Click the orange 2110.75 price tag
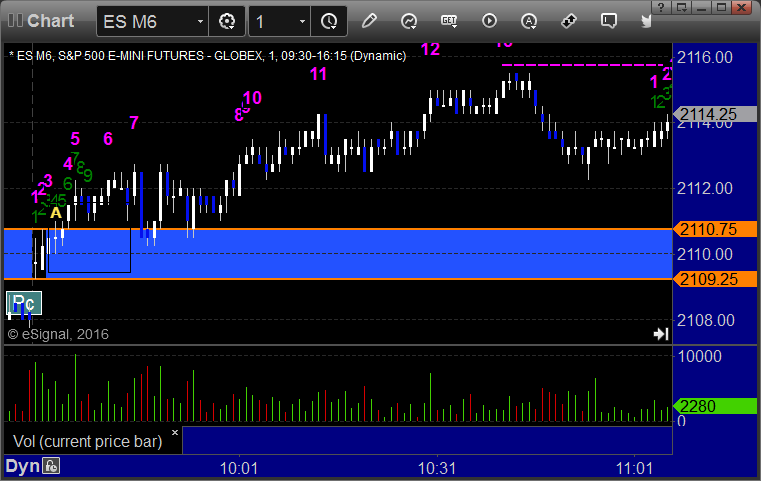 coord(714,229)
